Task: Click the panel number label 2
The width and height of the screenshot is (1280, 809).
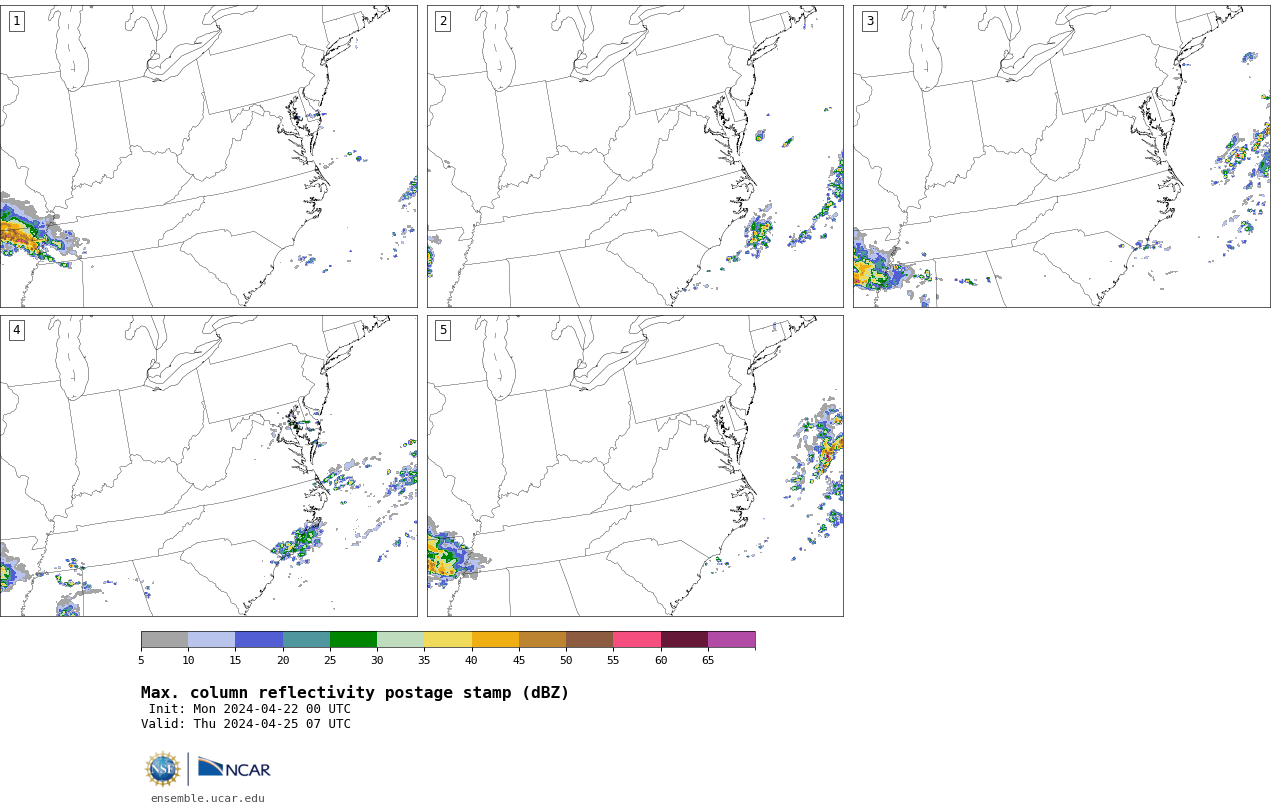Action: tap(443, 21)
